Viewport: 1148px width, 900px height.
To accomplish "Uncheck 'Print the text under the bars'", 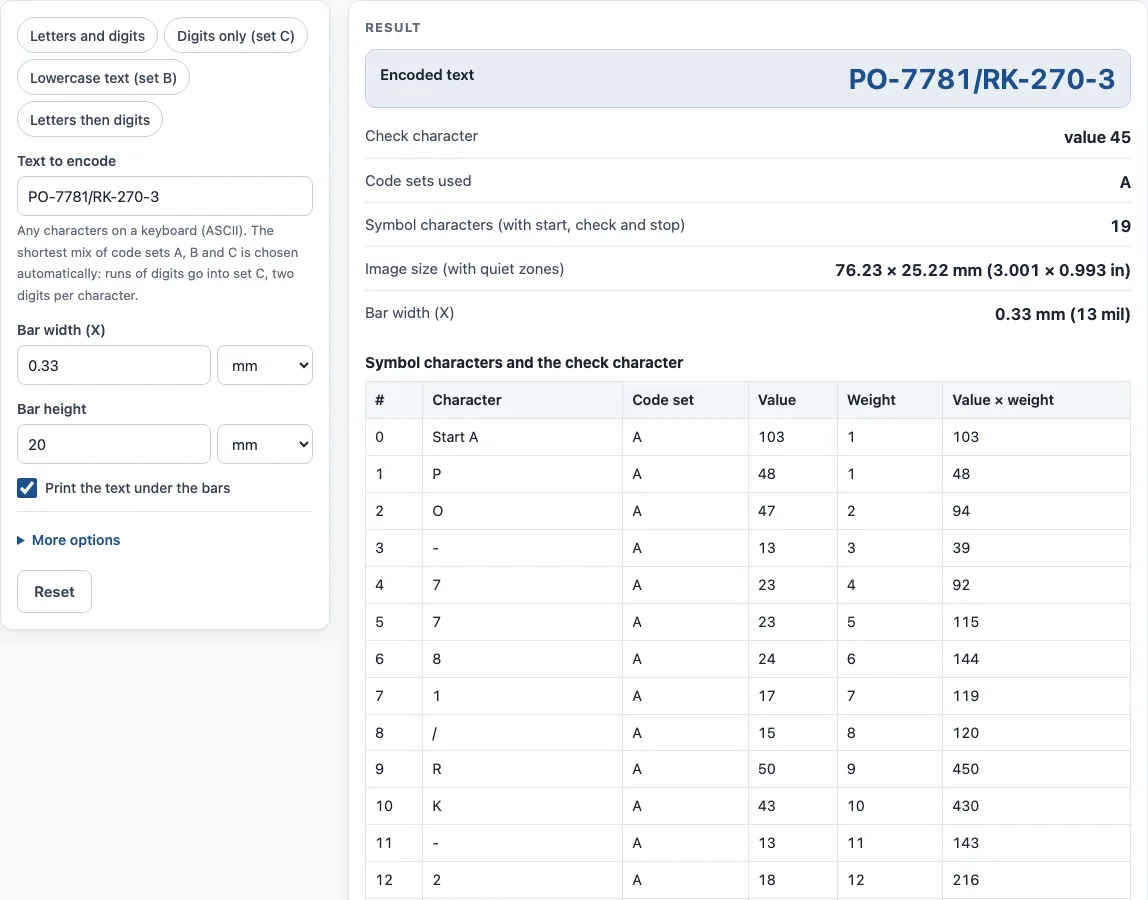I will pyautogui.click(x=27, y=488).
